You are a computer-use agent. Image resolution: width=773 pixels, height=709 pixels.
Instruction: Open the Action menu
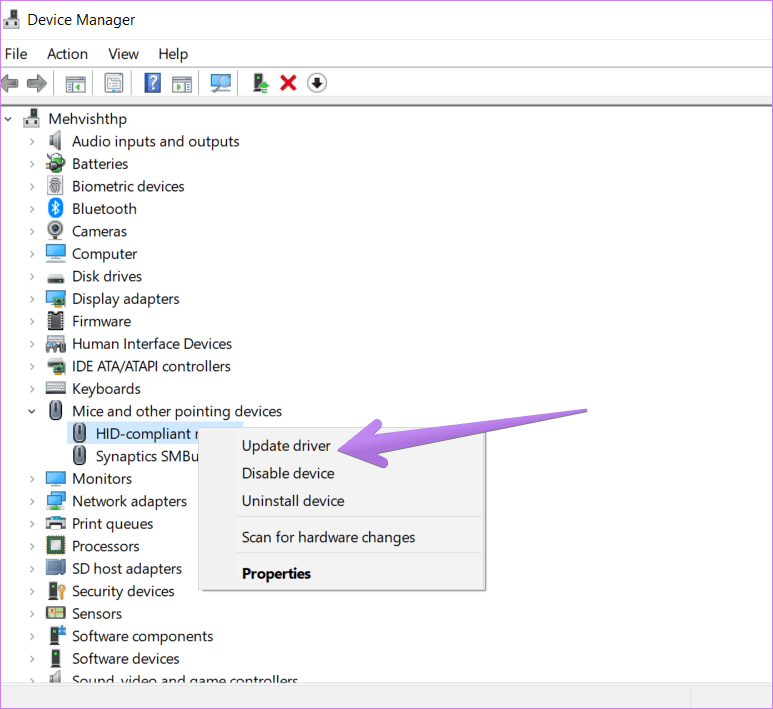click(x=68, y=54)
